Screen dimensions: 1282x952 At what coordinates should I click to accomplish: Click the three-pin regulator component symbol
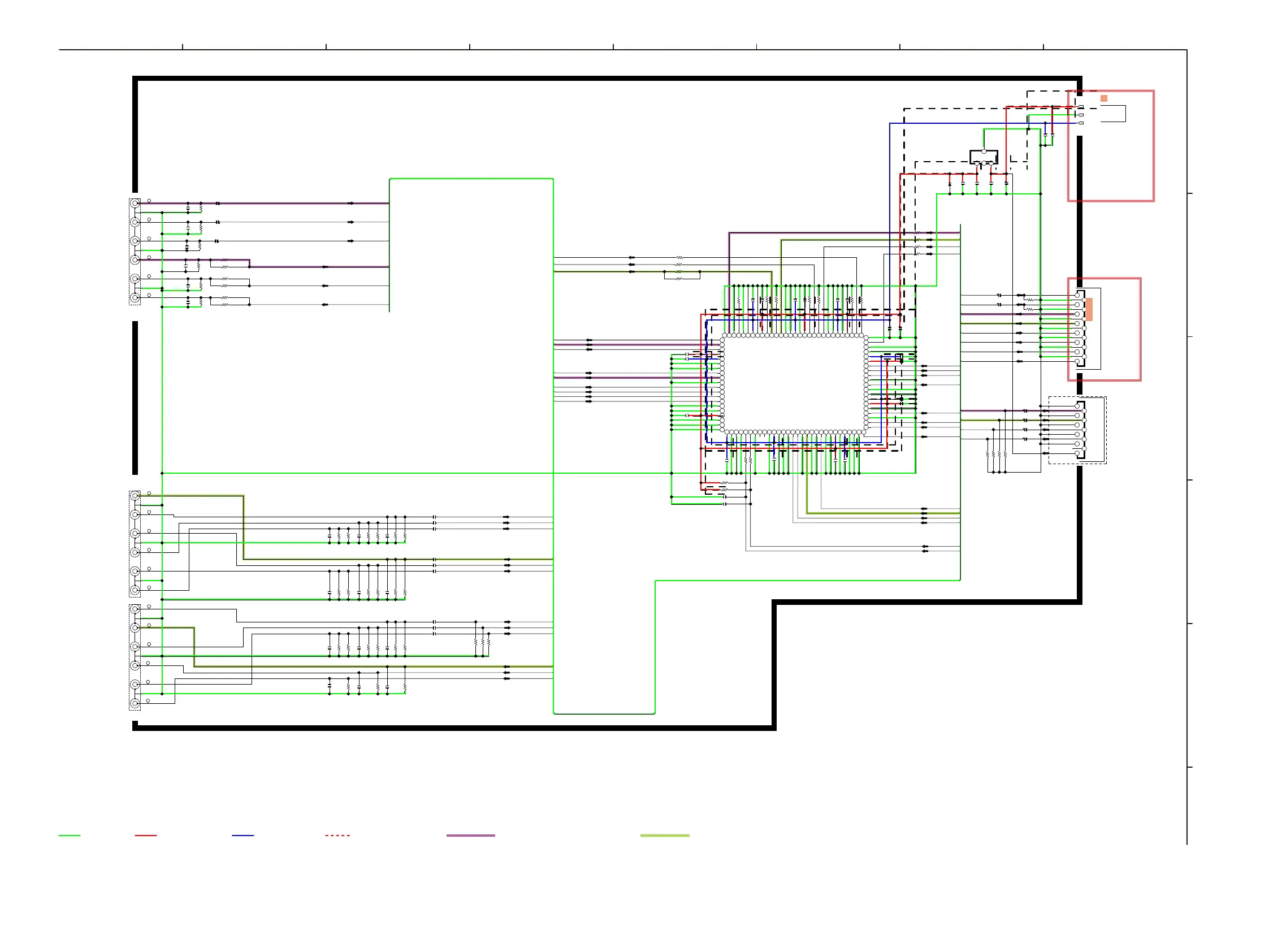point(984,156)
